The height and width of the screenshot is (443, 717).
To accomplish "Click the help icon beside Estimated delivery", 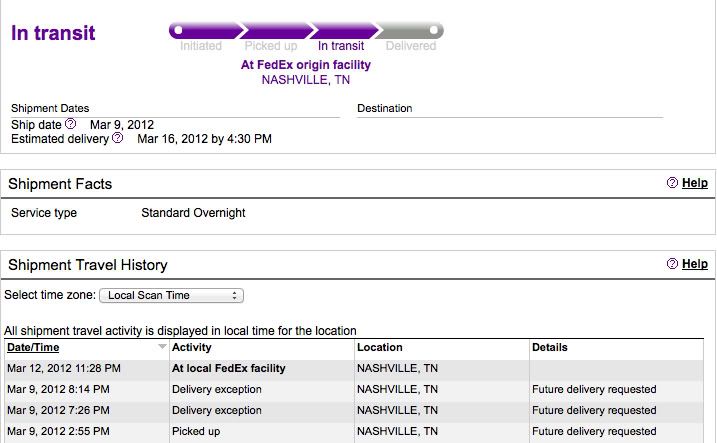I will [118, 138].
